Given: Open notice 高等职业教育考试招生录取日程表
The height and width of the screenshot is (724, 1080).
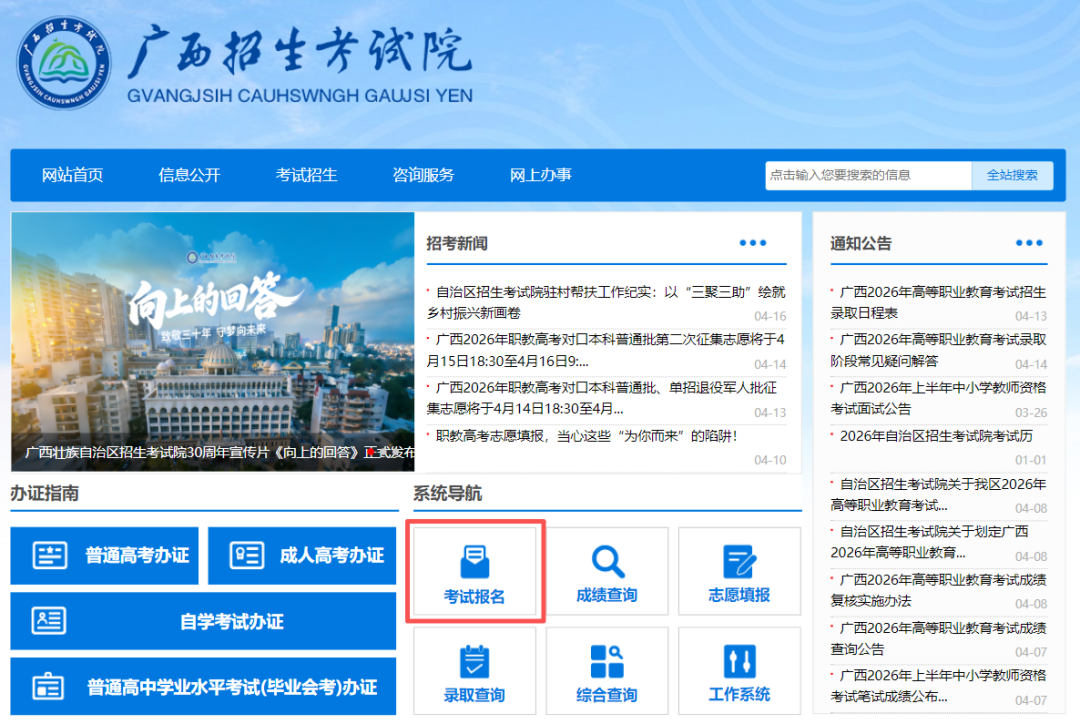Looking at the screenshot, I should [x=938, y=302].
